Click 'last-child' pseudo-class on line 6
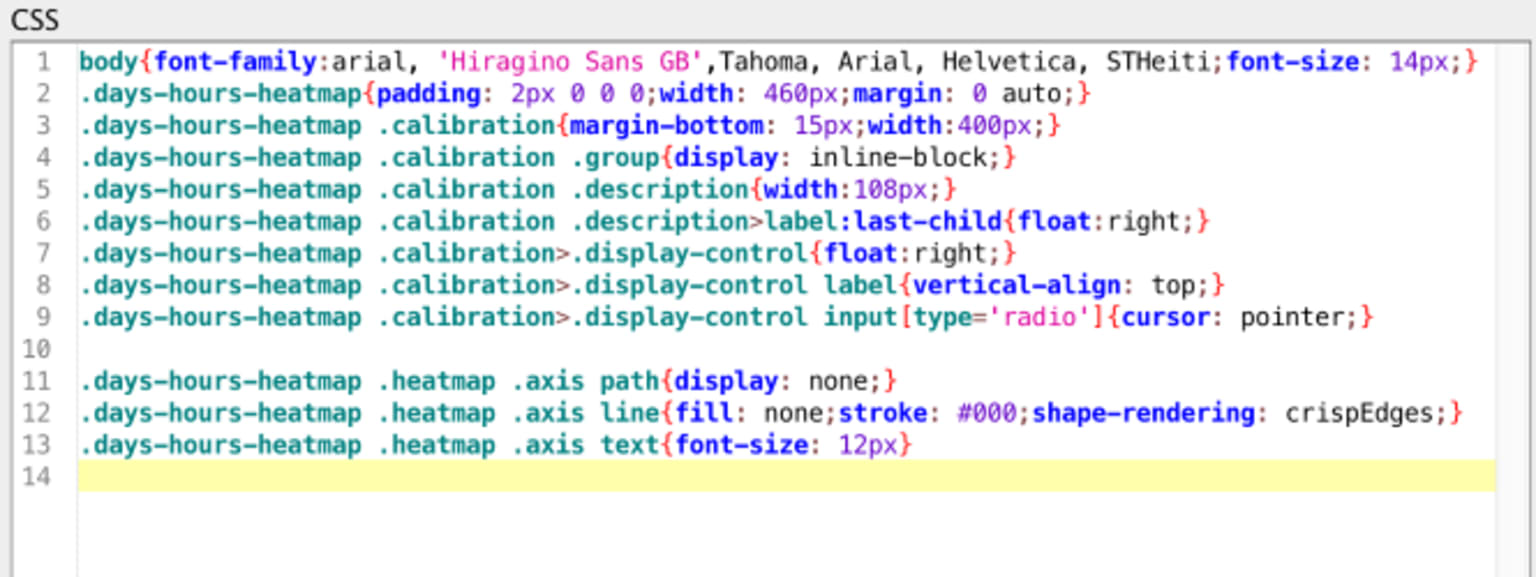The height and width of the screenshot is (577, 1536). [x=929, y=221]
